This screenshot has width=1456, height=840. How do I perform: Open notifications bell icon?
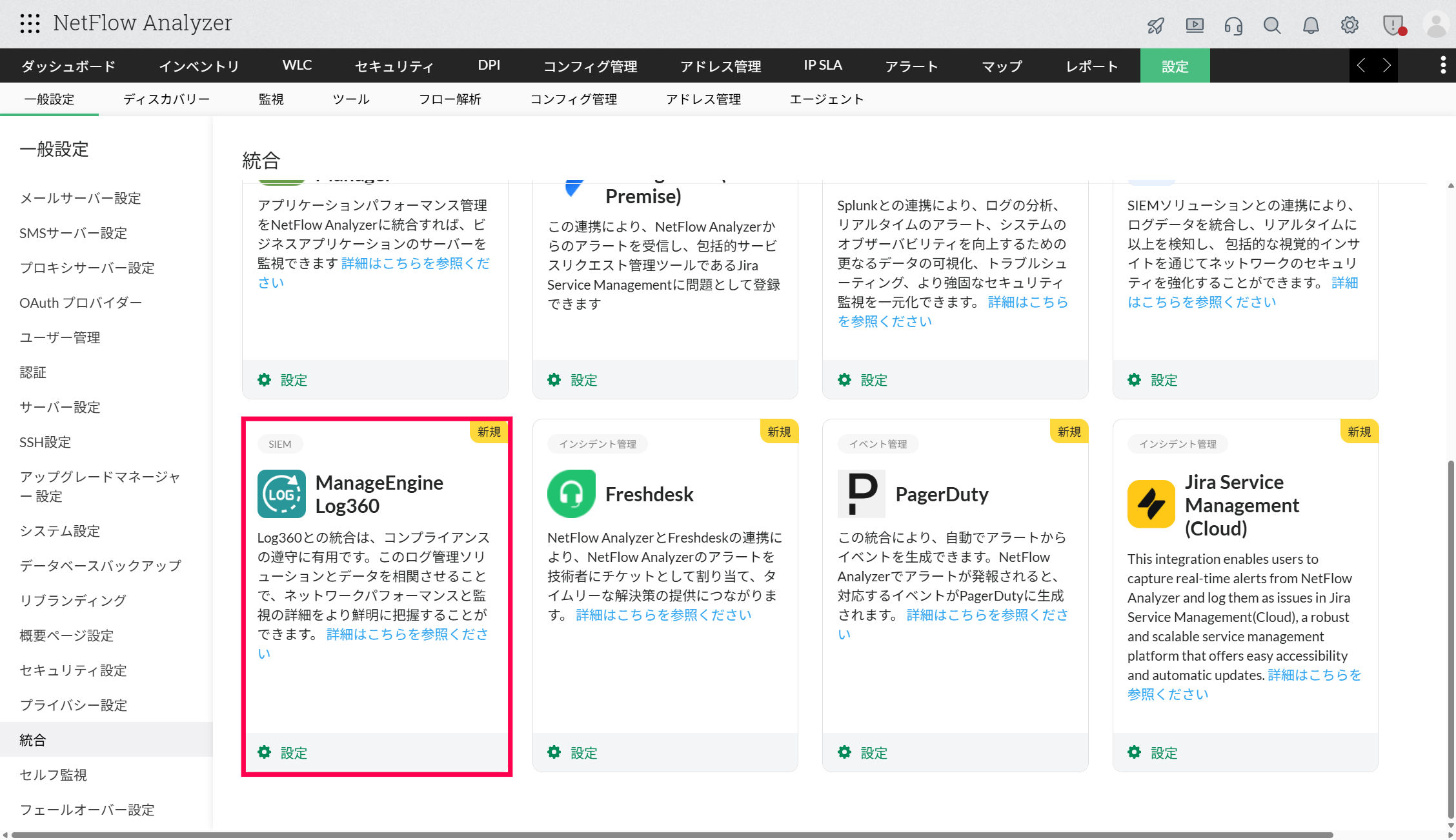[1311, 25]
